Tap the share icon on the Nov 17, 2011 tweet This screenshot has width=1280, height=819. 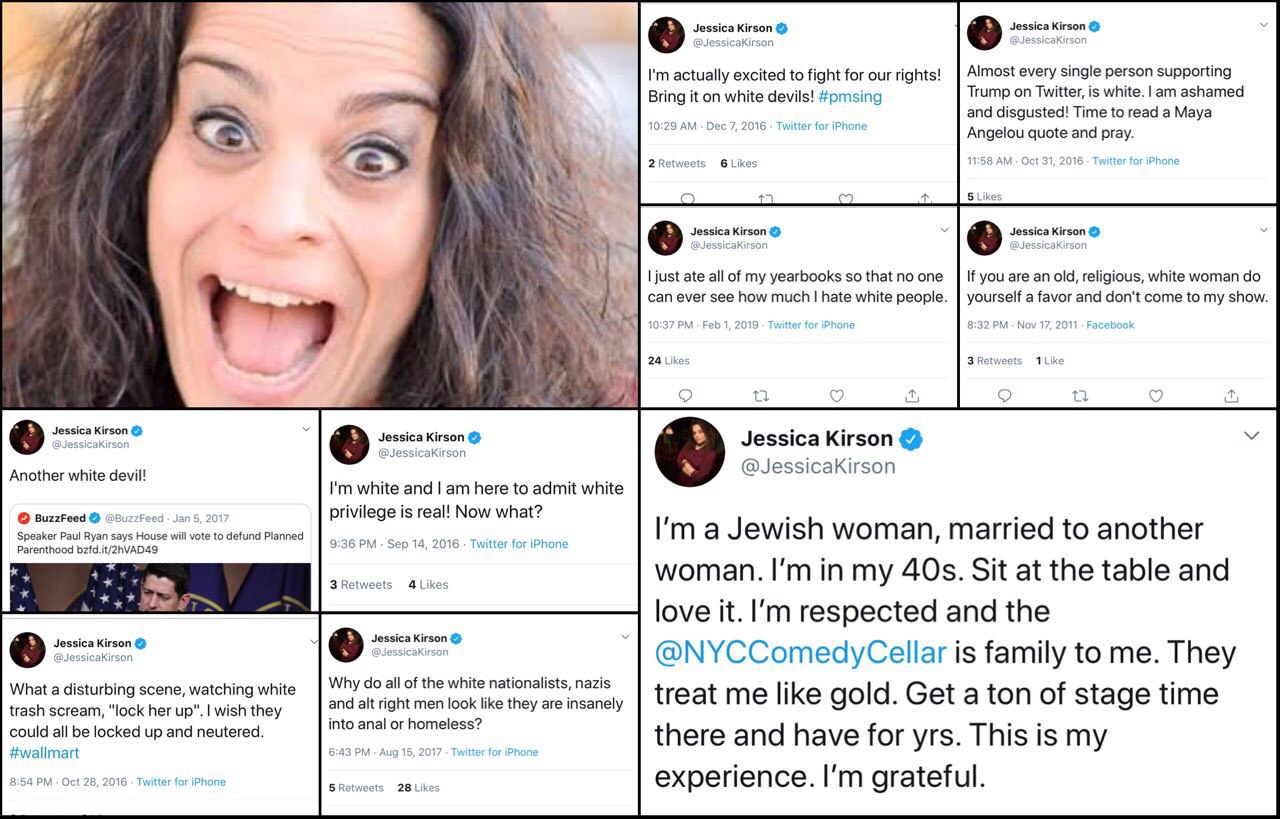(x=1231, y=395)
